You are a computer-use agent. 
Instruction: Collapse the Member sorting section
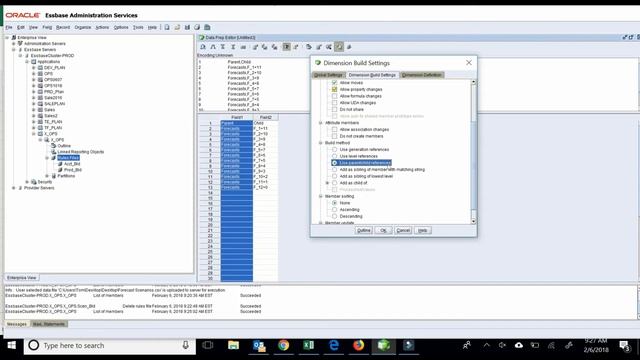(x=320, y=196)
